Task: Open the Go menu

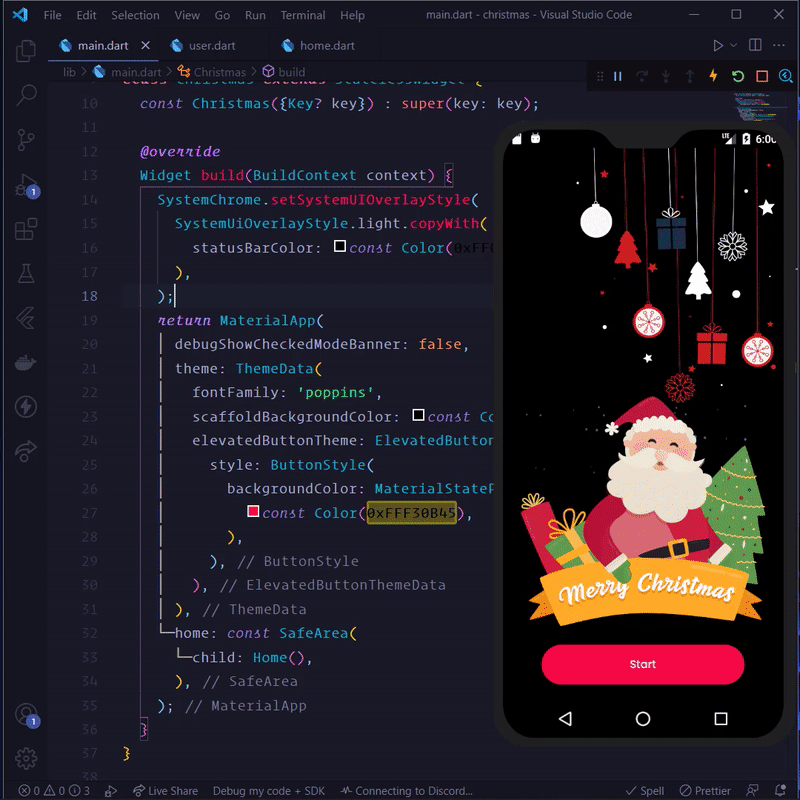Action: [x=222, y=15]
